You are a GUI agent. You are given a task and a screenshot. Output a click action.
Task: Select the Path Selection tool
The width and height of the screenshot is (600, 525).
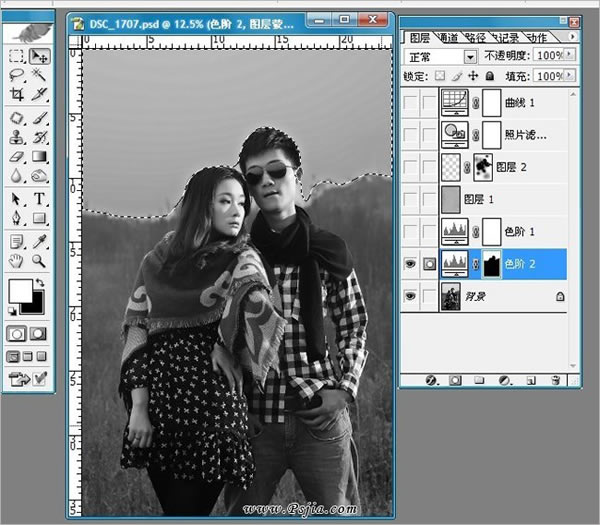point(16,199)
